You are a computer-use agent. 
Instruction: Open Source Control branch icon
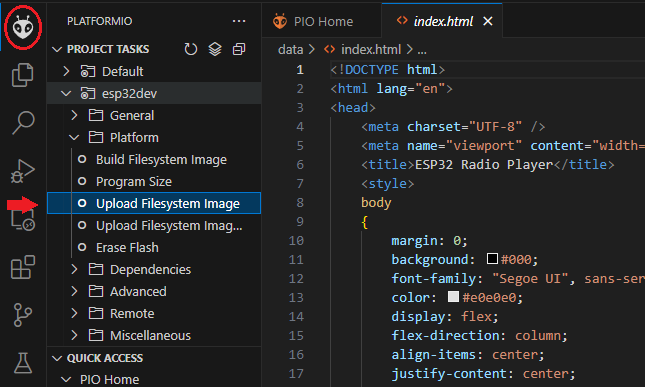[23, 315]
